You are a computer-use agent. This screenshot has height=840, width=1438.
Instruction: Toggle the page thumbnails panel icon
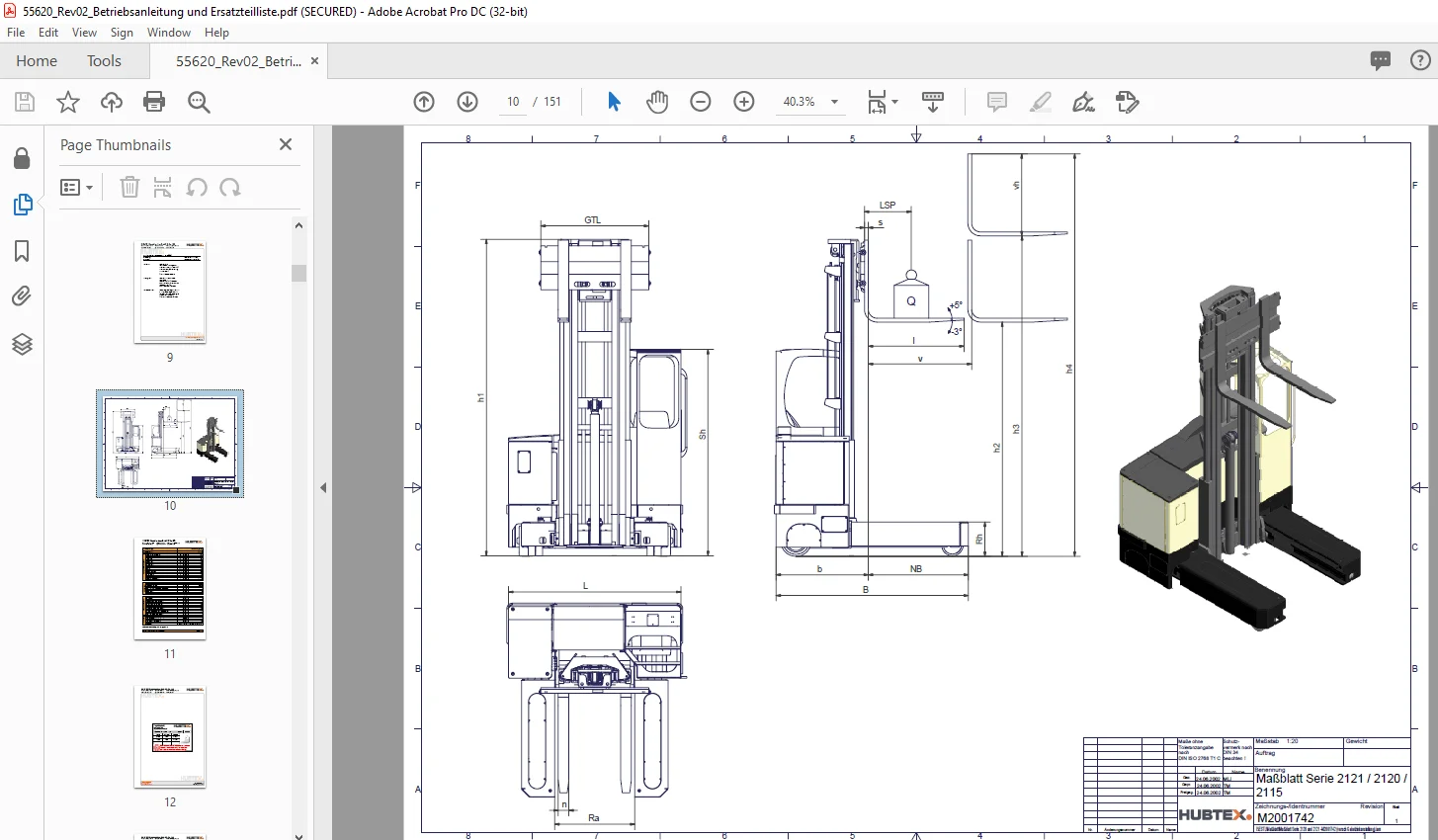pyautogui.click(x=22, y=205)
